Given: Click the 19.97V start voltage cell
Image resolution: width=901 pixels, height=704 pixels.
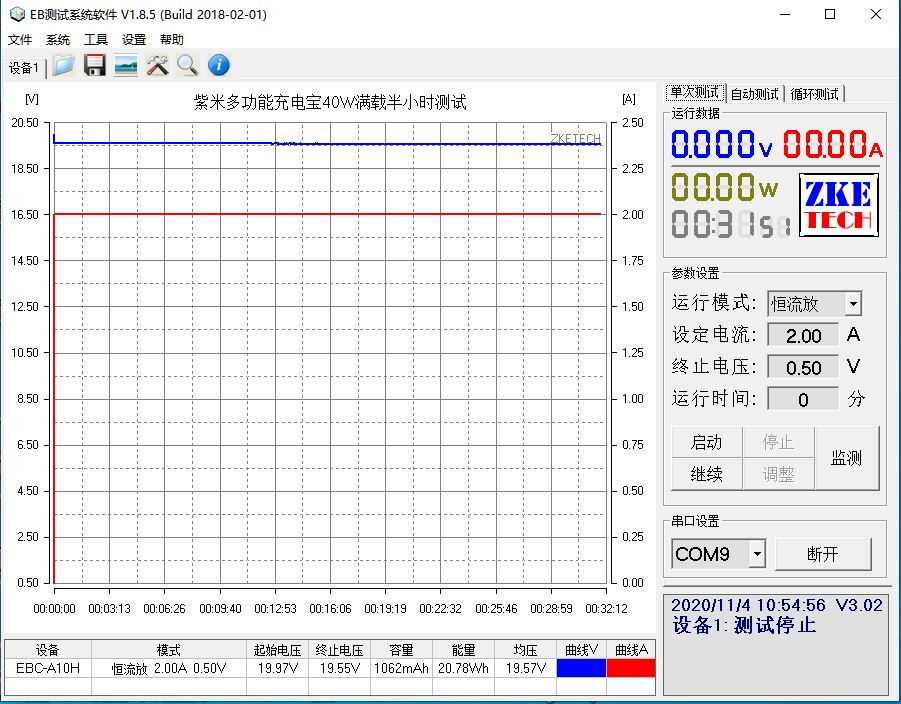Looking at the screenshot, I should (278, 668).
